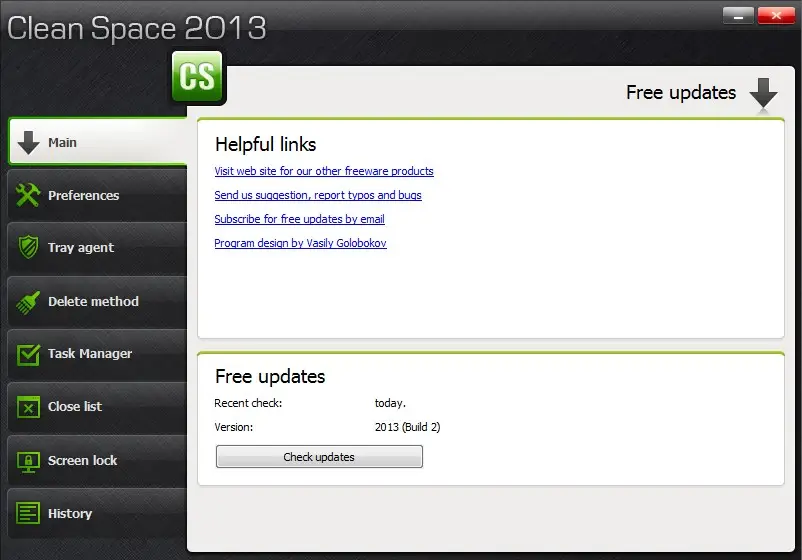This screenshot has width=802, height=560.
Task: Minimize the Clean Space window
Action: [x=738, y=16]
